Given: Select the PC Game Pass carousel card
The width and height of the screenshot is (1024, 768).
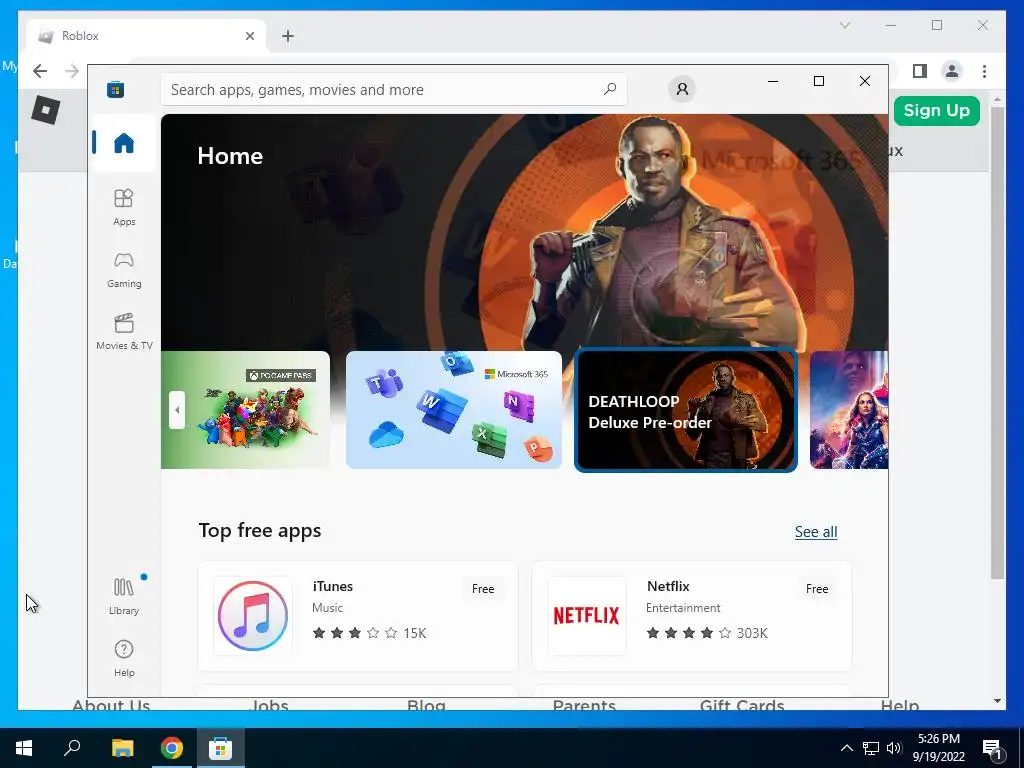Looking at the screenshot, I should (245, 409).
